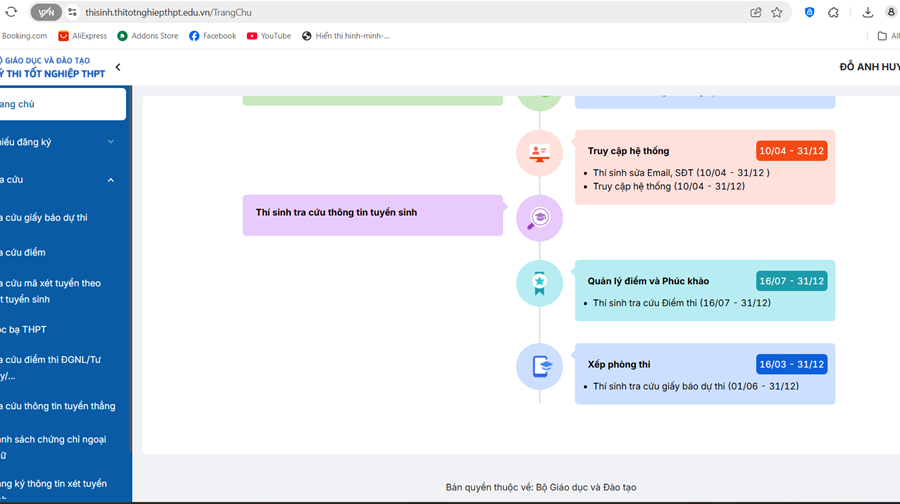Open Tra cứu giấy báo dự thi

point(45,217)
